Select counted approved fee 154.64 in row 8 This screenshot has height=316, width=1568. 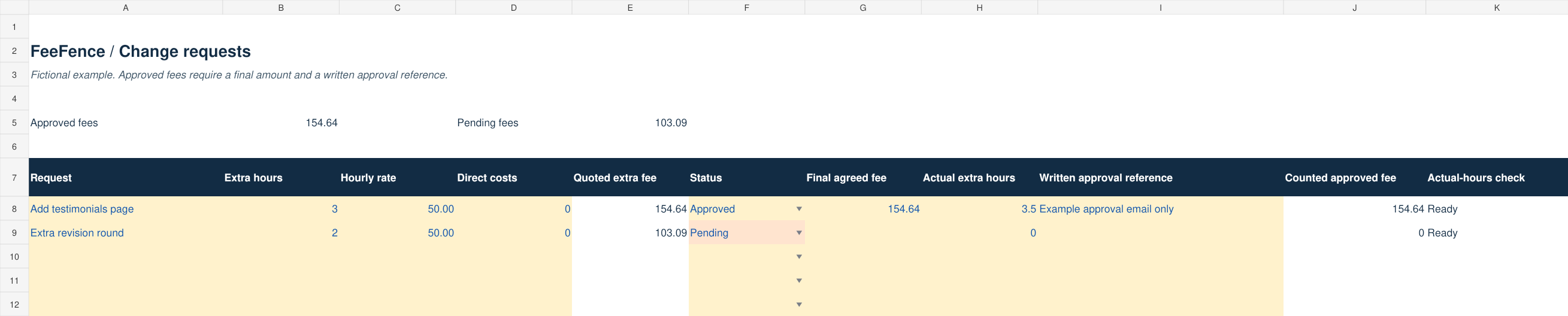click(1354, 209)
